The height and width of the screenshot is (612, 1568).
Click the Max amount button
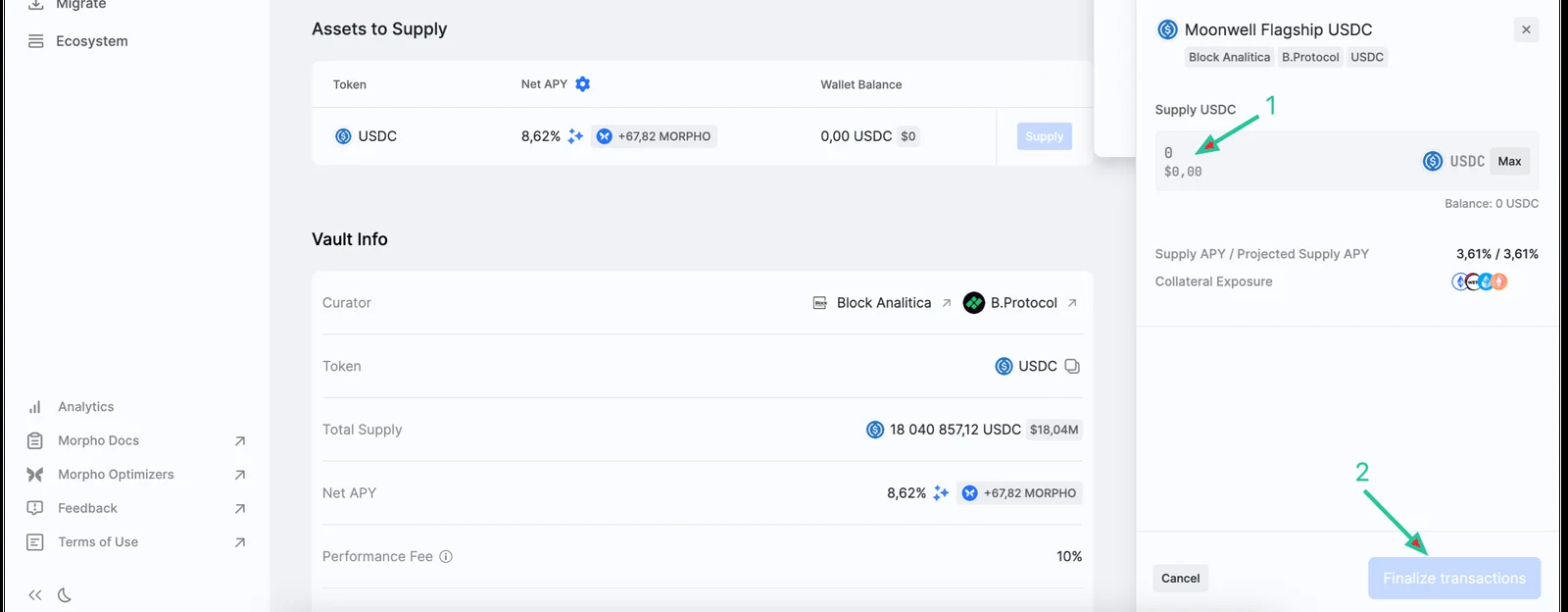coord(1510,161)
